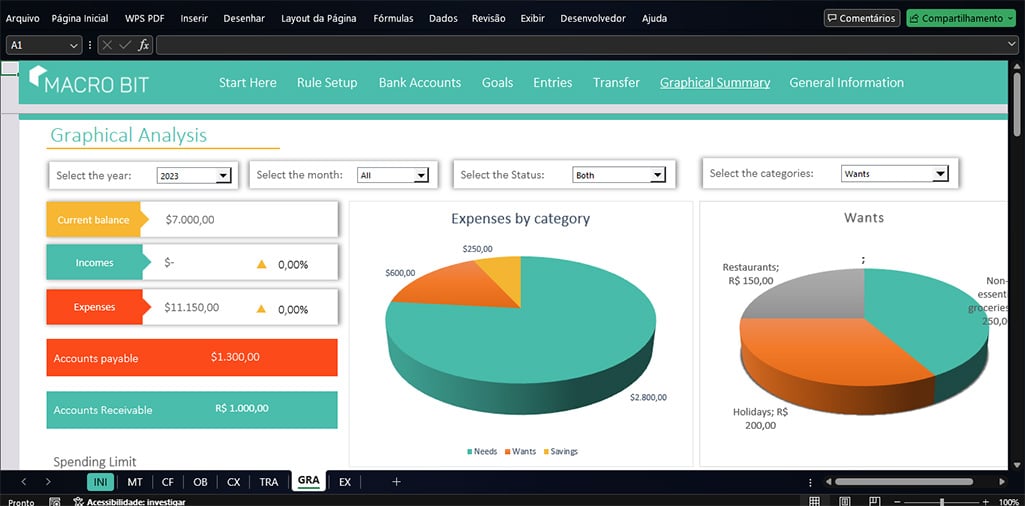Screen dimensions: 1025x506
Task: Open the year selection dropdown
Action: 223,176
